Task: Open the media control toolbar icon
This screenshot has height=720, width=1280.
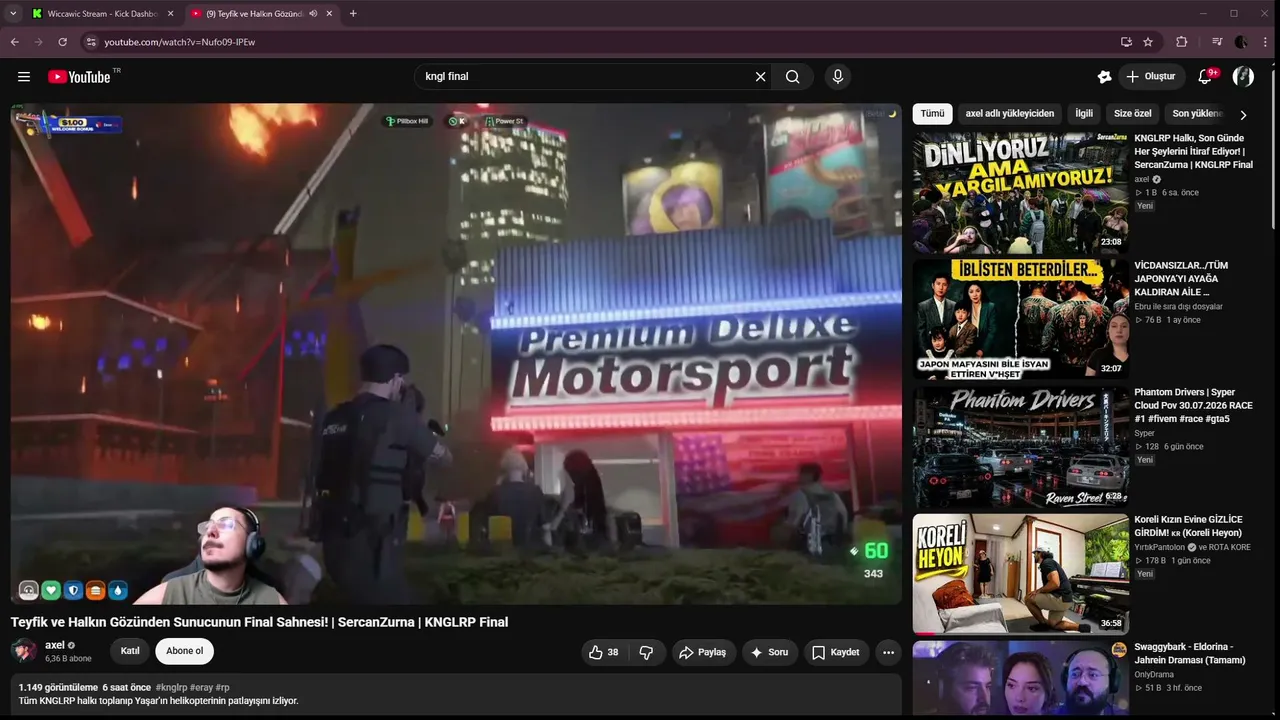Action: [x=1216, y=42]
